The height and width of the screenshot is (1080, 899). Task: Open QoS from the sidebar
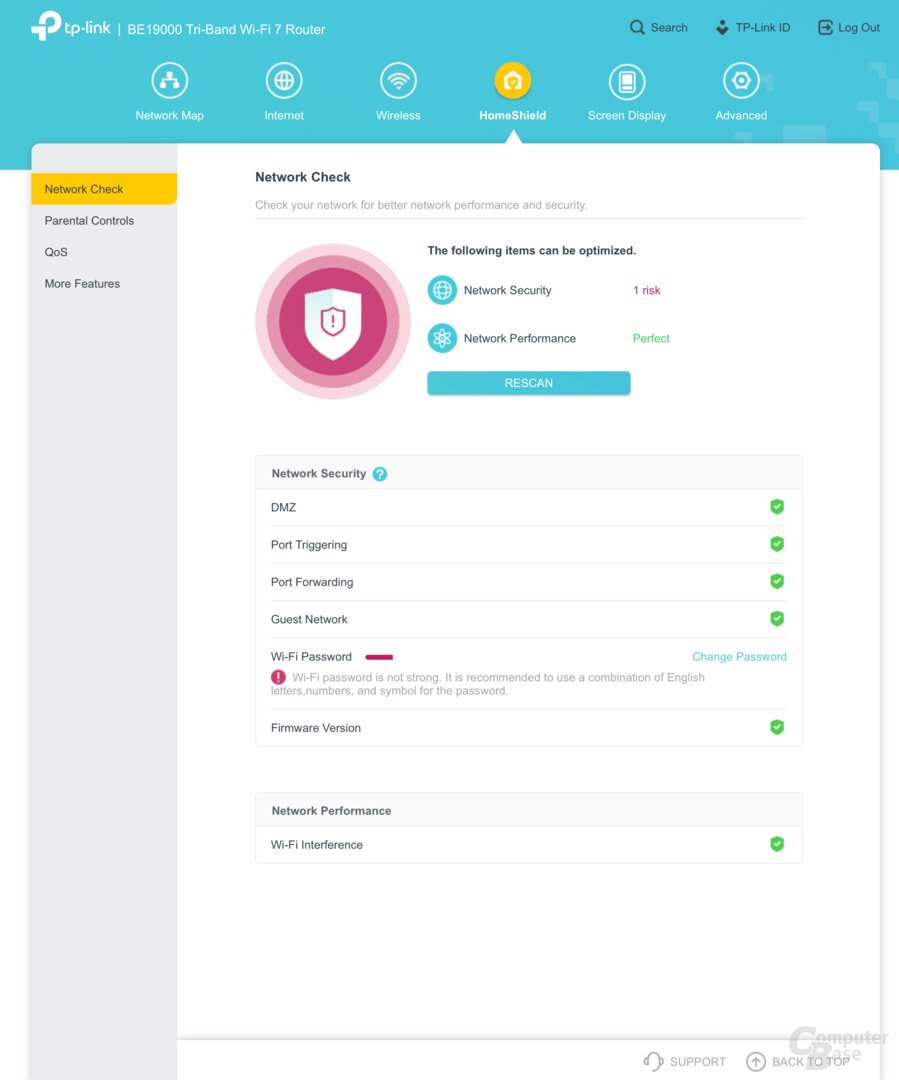coord(56,252)
